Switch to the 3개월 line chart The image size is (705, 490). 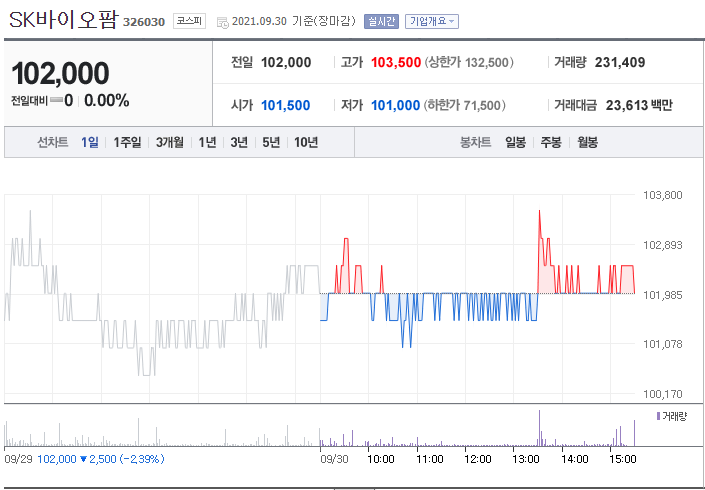tap(170, 143)
